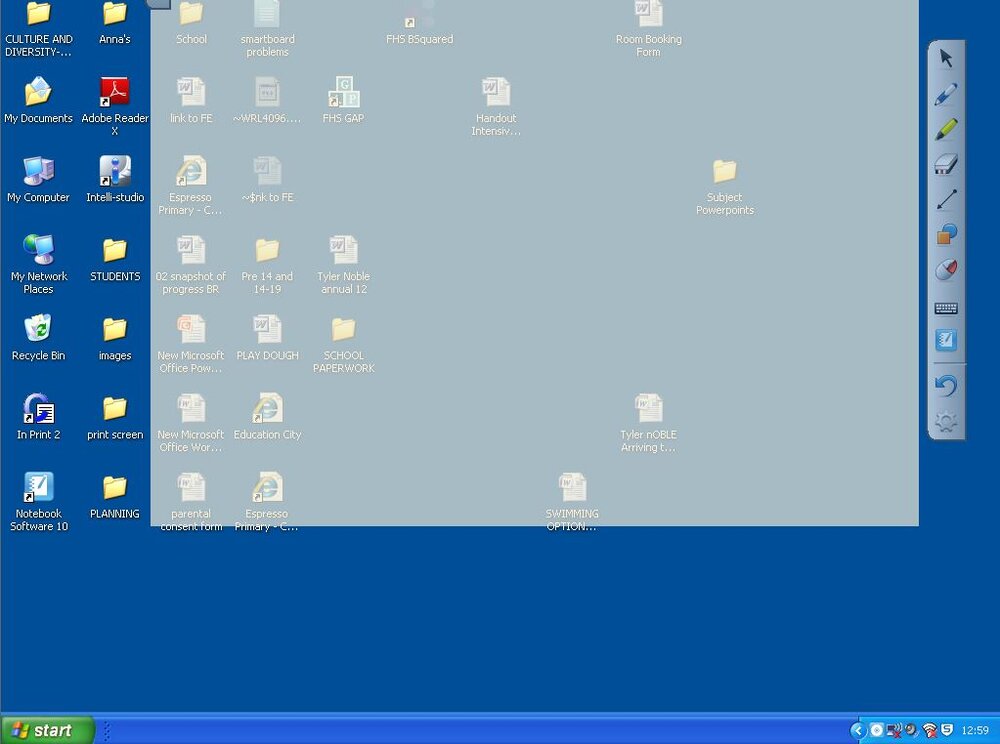Click the undo arrow in toolbar
The height and width of the screenshot is (744, 1000).
(x=946, y=386)
